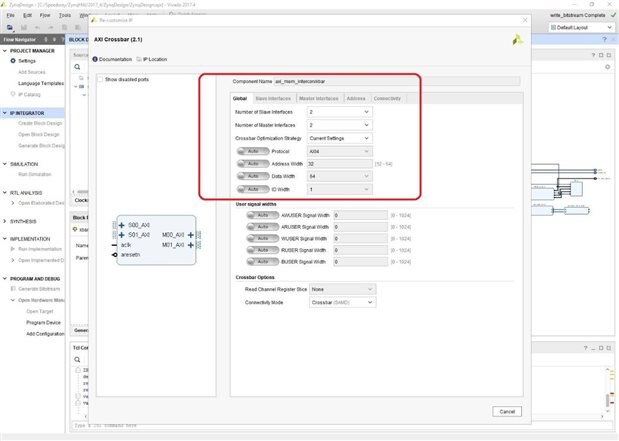Click the Address Width value field
The image size is (619, 441).
(340, 163)
